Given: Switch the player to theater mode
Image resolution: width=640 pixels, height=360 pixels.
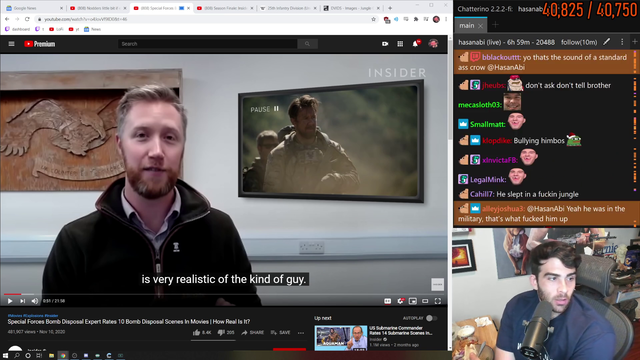Looking at the screenshot, I should tap(425, 301).
